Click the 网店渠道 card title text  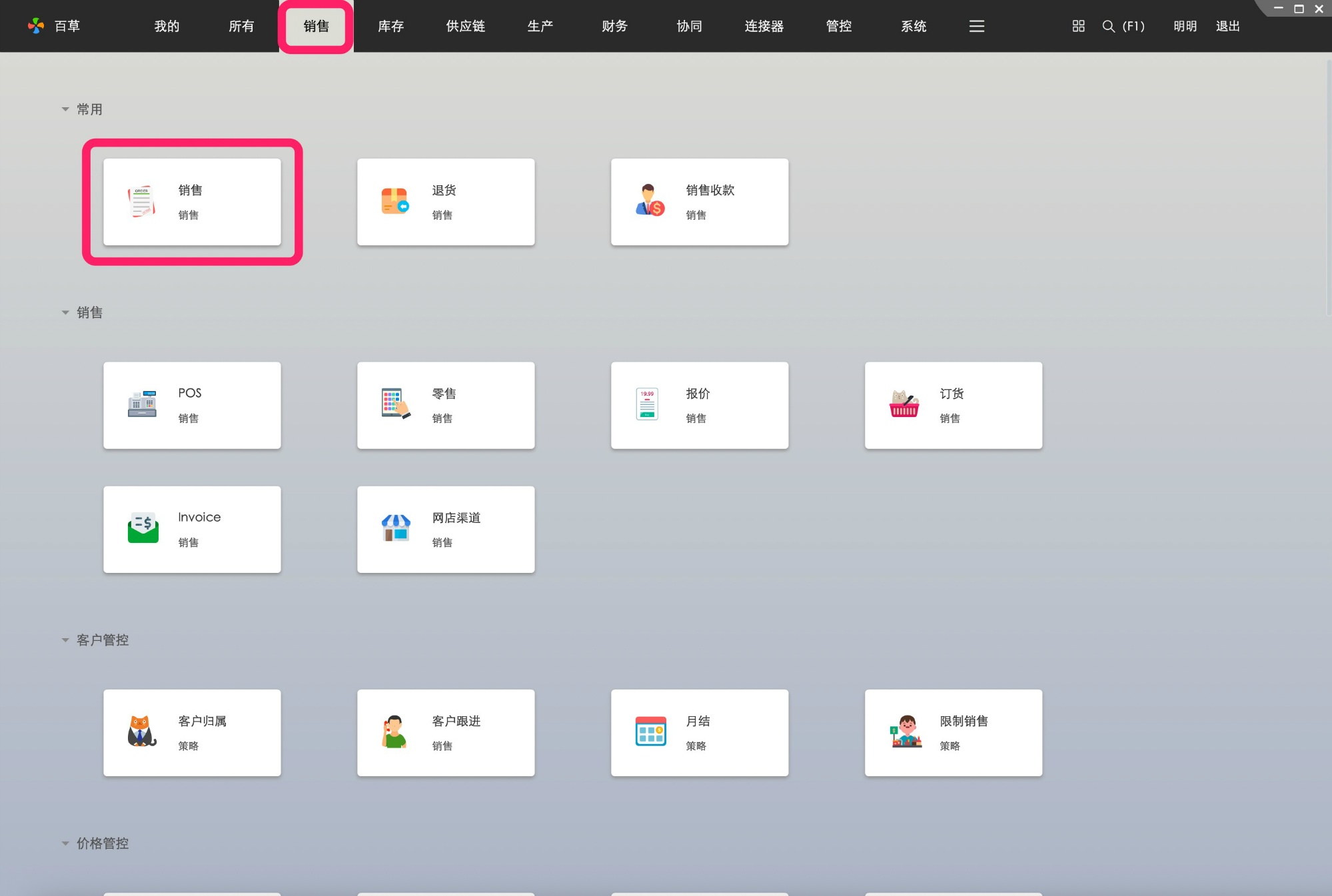point(456,518)
